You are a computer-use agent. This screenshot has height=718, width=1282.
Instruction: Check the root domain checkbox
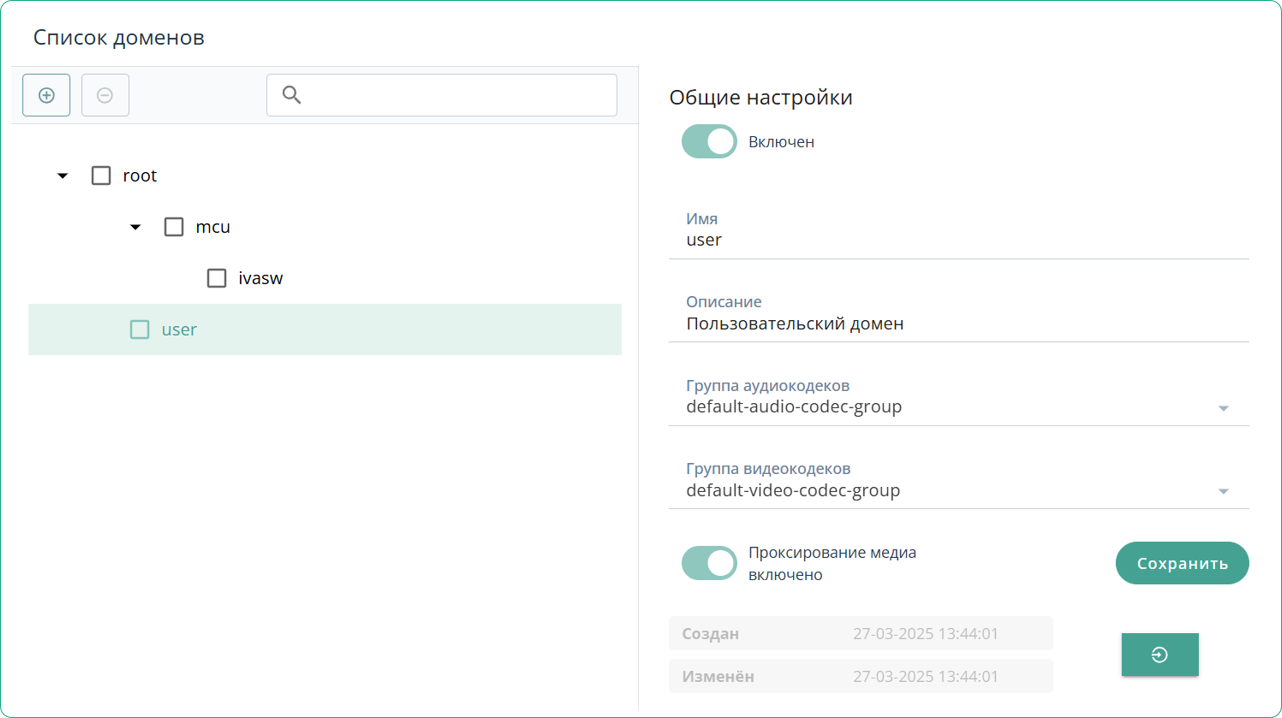[101, 176]
